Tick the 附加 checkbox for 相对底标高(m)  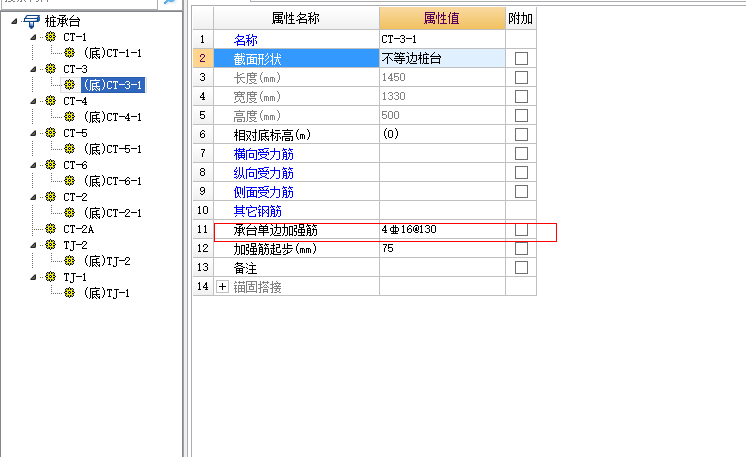(521, 135)
